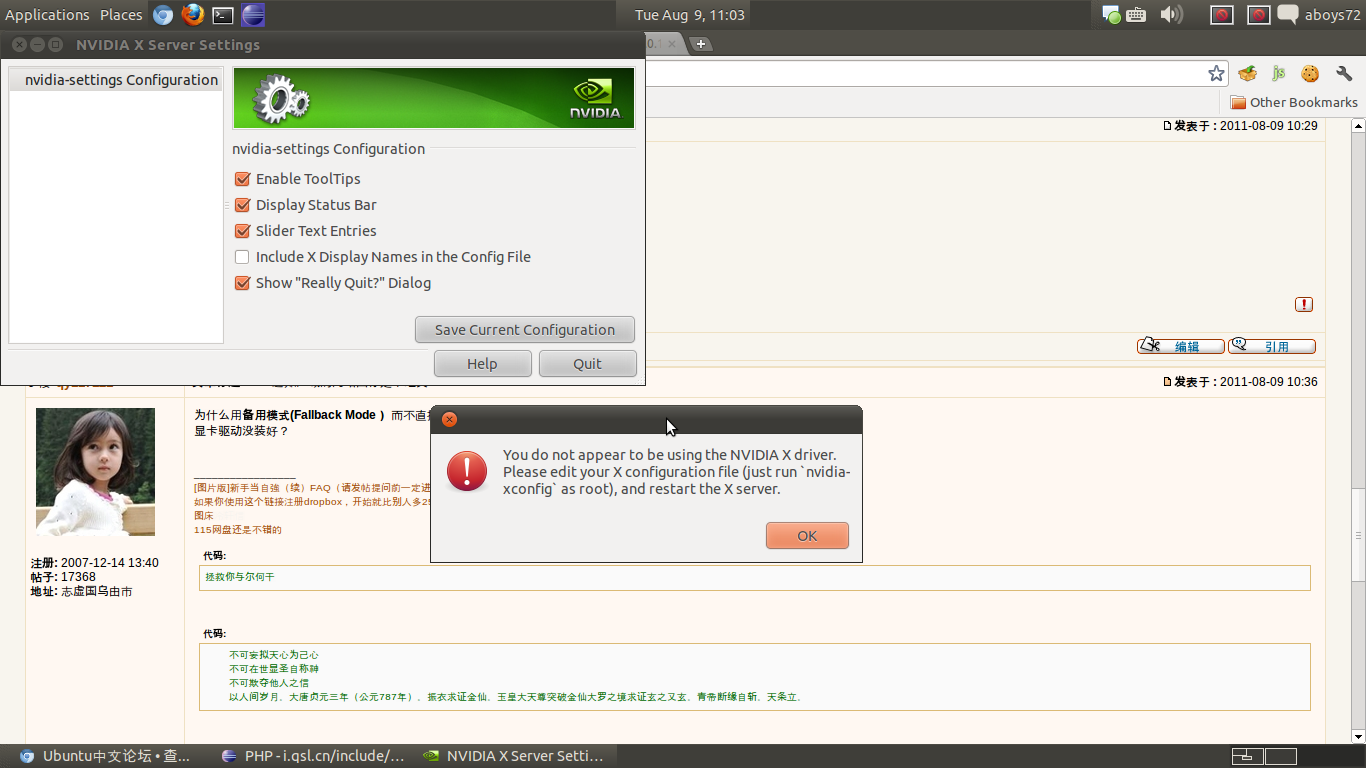This screenshot has width=1366, height=768.
Task: Close the partially hidden browser tab
Action: pyautogui.click(x=672, y=44)
